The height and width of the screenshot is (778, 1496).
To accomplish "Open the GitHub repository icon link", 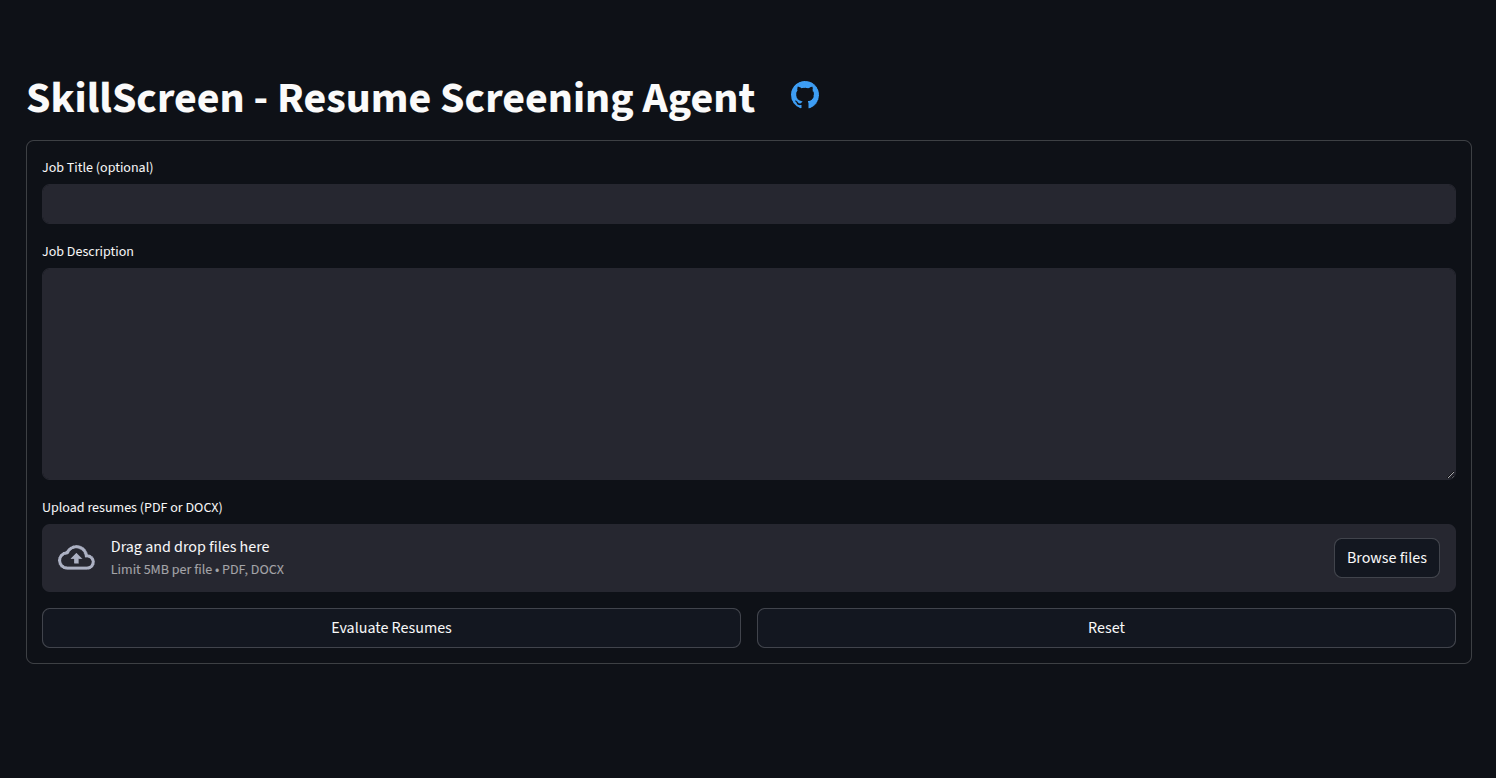I will (x=805, y=96).
